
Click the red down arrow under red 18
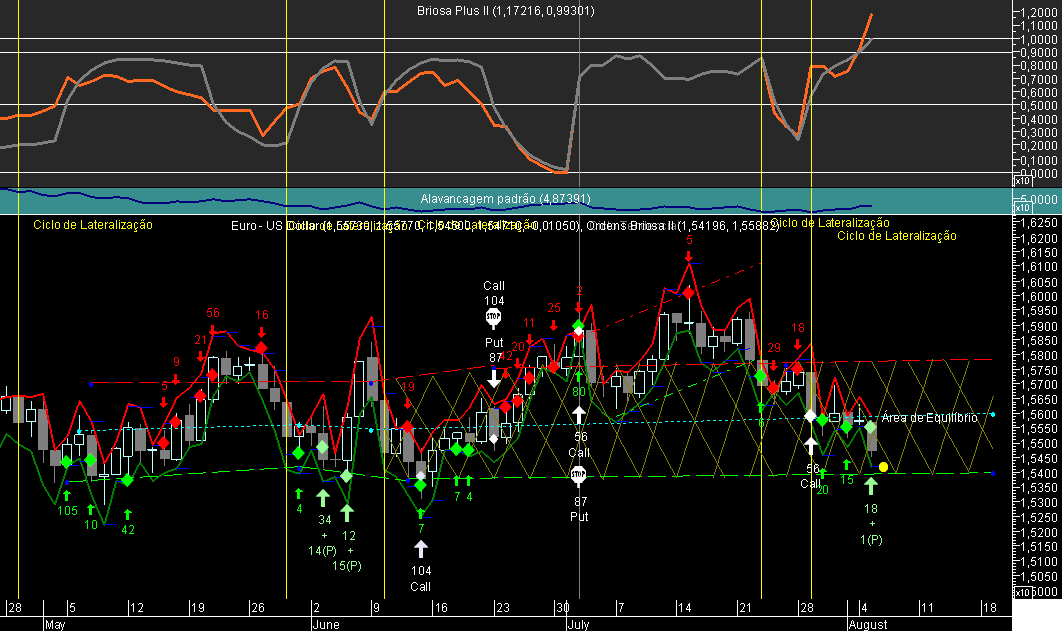coord(798,344)
